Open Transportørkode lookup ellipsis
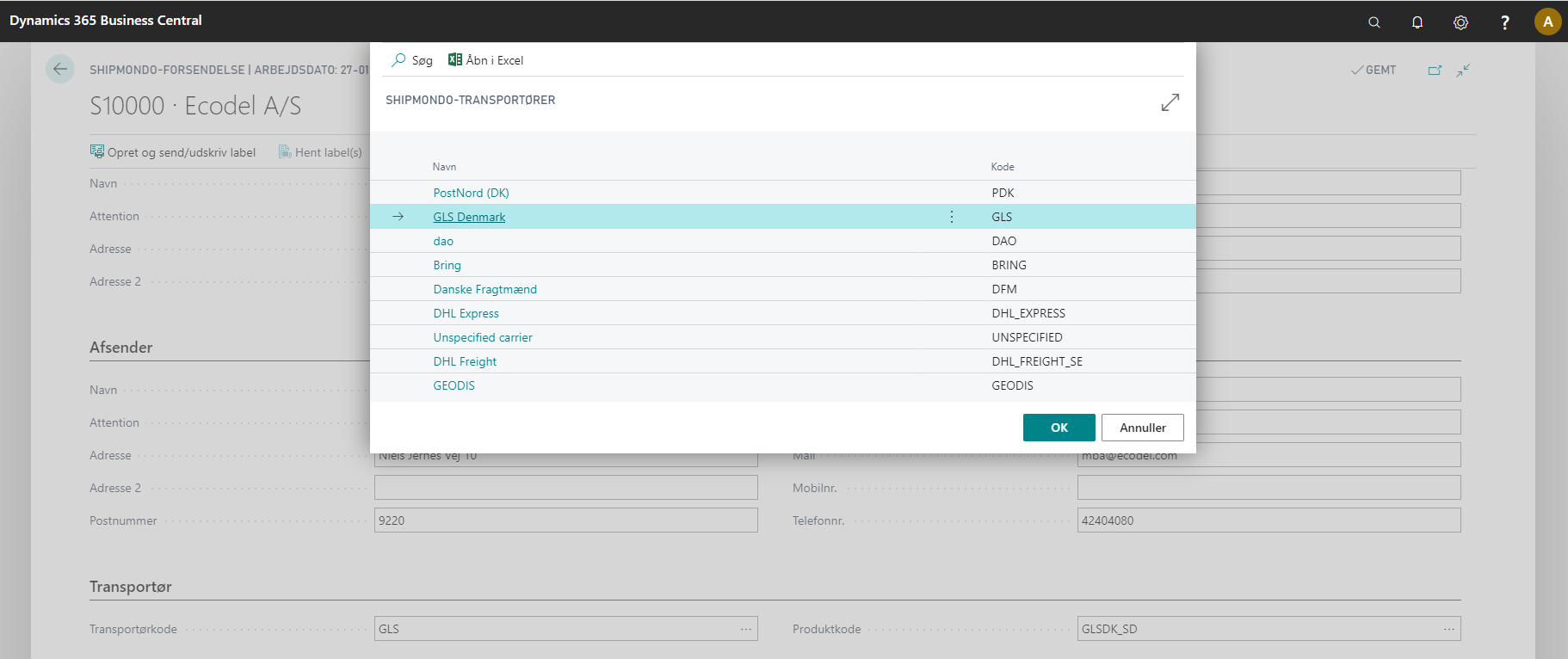 point(746,629)
